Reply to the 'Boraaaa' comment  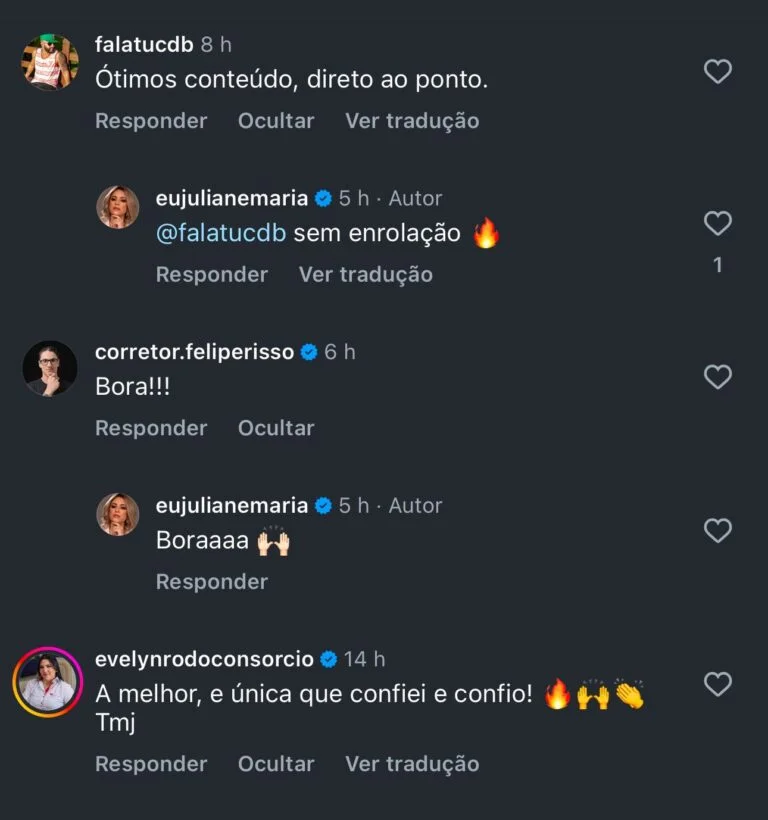[212, 582]
